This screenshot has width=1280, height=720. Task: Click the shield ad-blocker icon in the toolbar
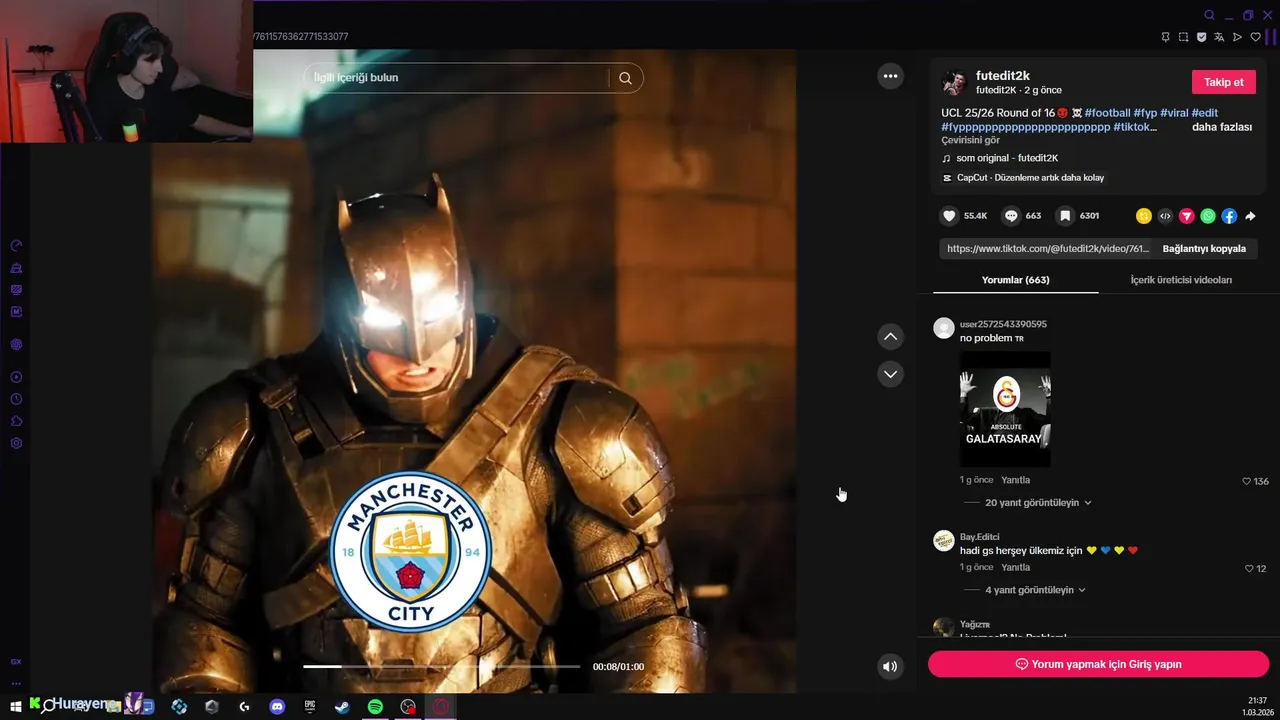point(1201,37)
